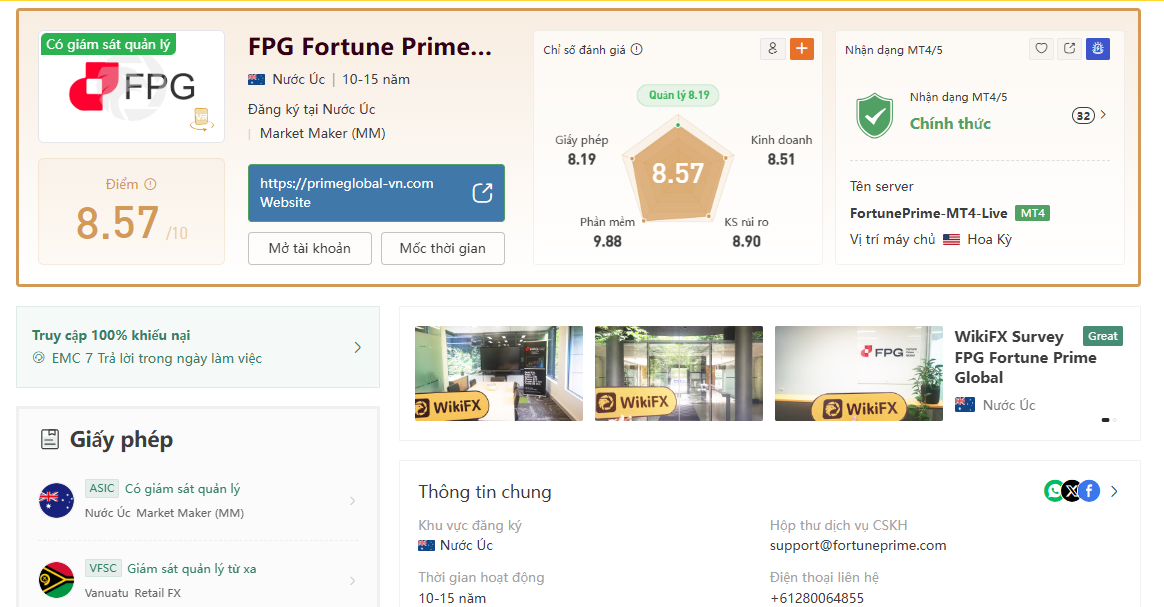Click the Mốc thời gian button
The width and height of the screenshot is (1164, 607).
[x=442, y=249]
